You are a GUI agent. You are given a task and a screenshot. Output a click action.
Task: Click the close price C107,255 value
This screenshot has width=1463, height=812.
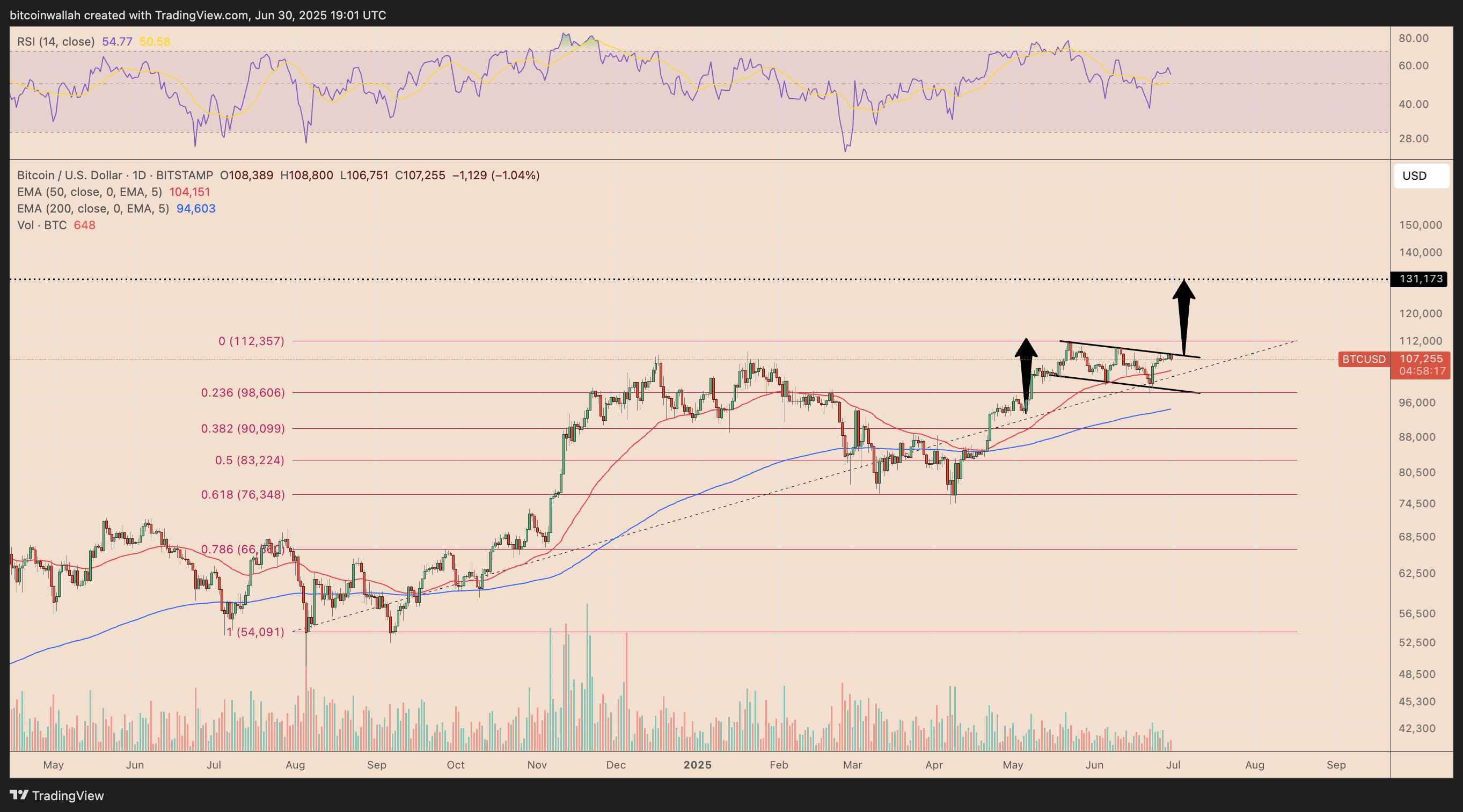point(420,175)
